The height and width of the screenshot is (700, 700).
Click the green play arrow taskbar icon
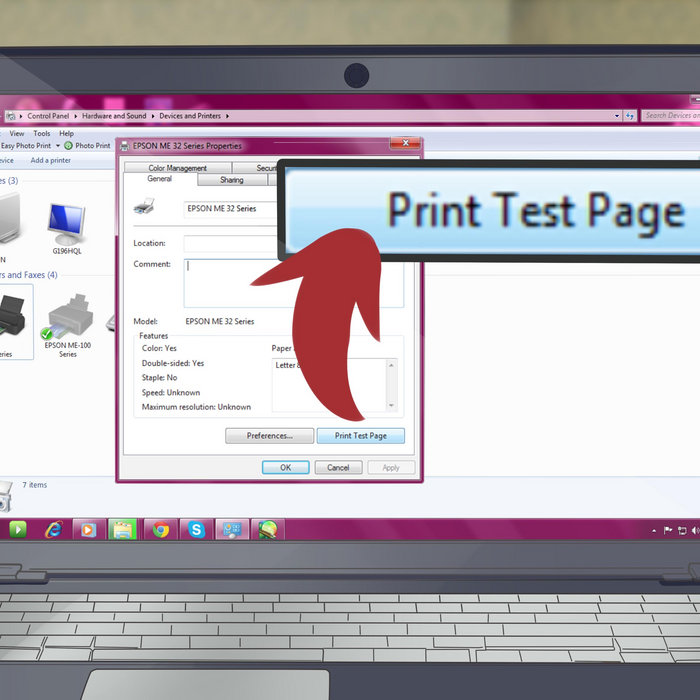point(18,529)
